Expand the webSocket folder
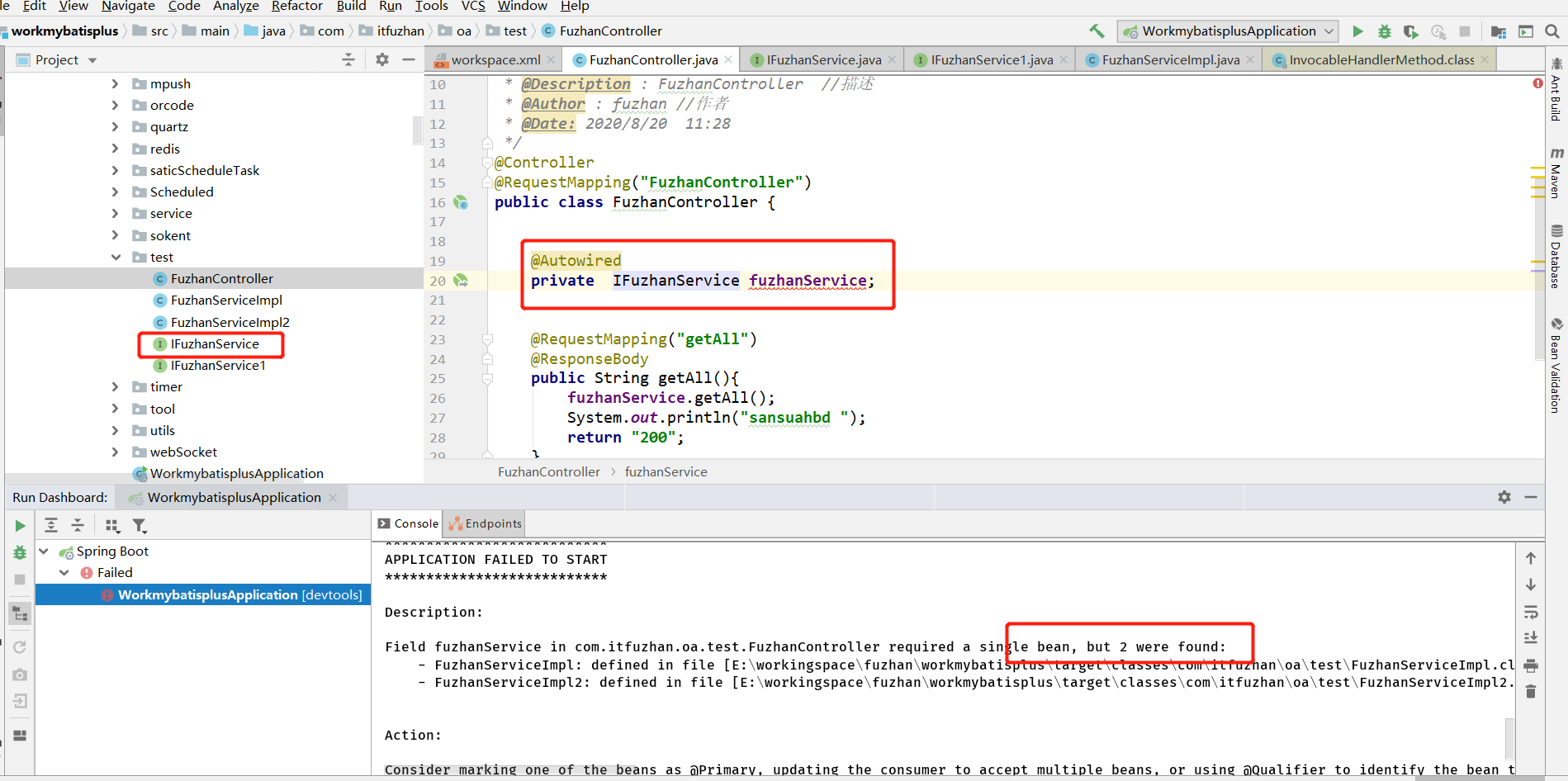This screenshot has height=781, width=1568. [x=115, y=452]
